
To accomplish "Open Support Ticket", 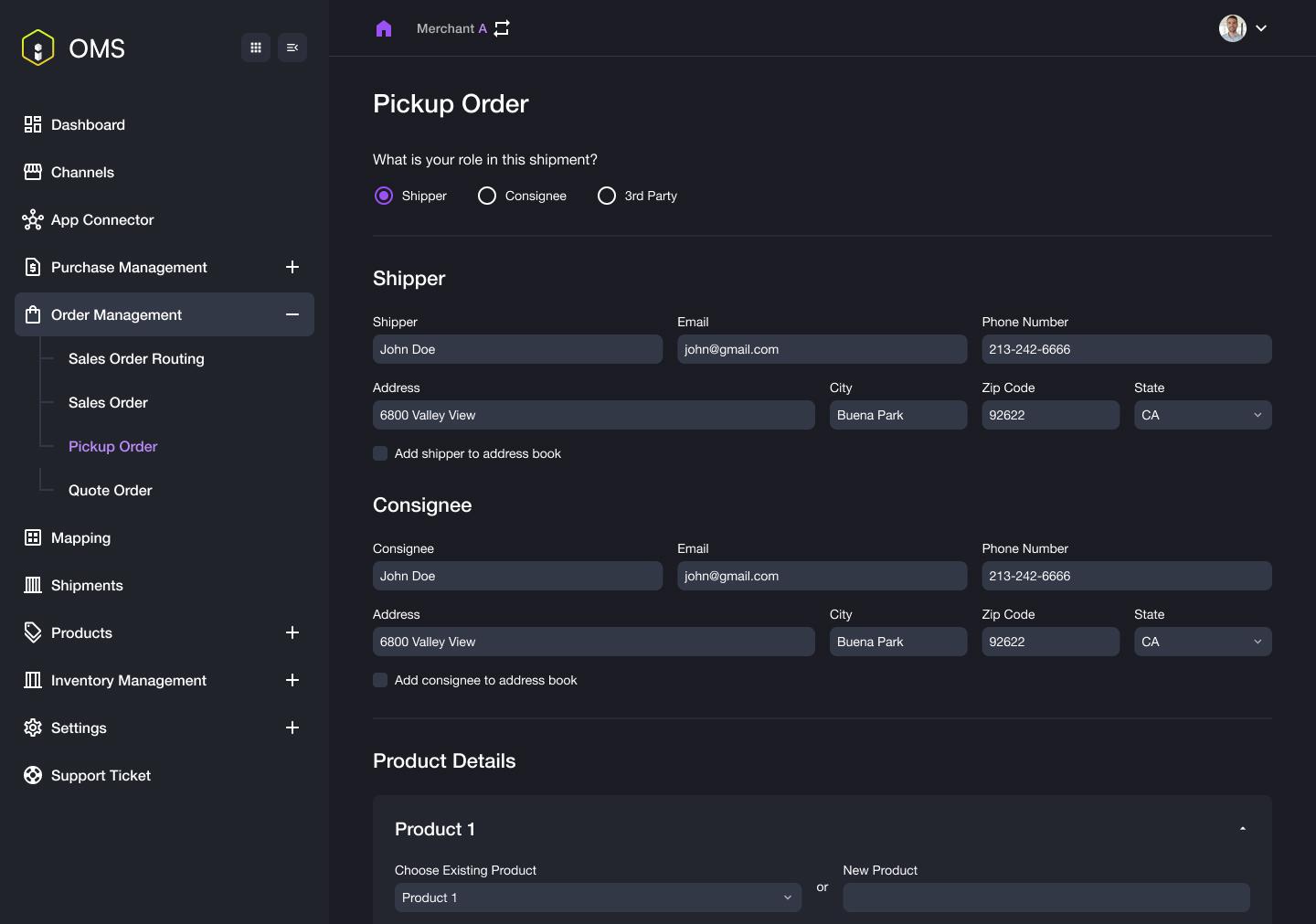I will (x=101, y=775).
